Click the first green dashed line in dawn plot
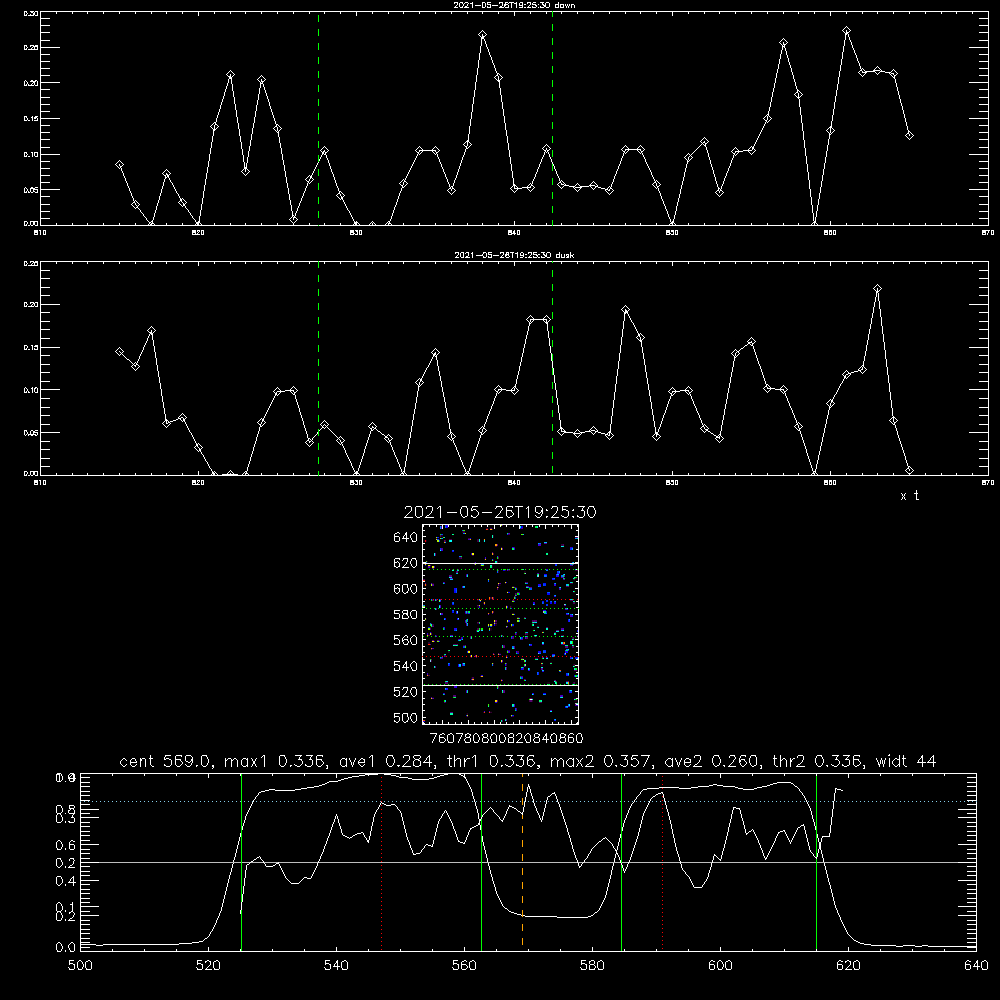1000x1000 pixels. click(x=318, y=118)
